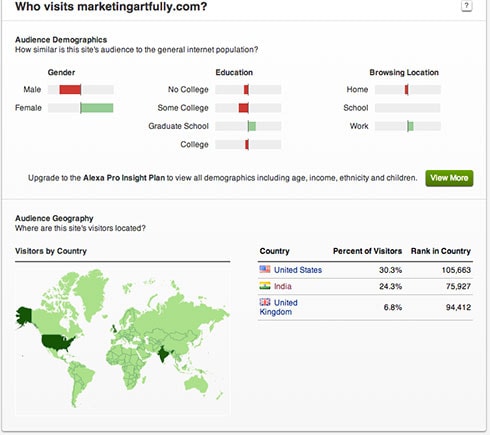Click the United Kingdom flag icon
The height and width of the screenshot is (435, 490).
click(x=265, y=302)
